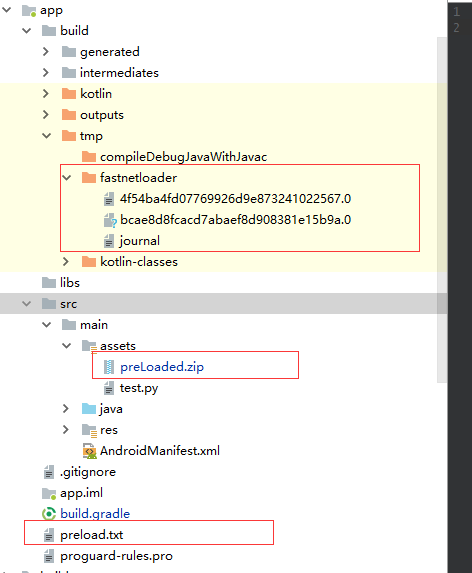This screenshot has height=573, width=472.
Task: Expand the kotlin folder arrow
Action: point(46,94)
